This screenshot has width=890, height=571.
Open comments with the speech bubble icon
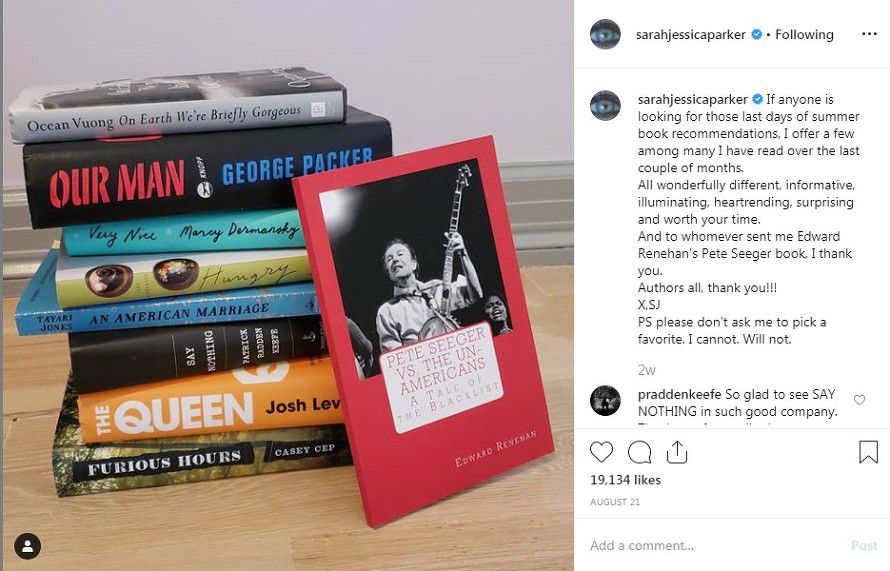(x=640, y=452)
